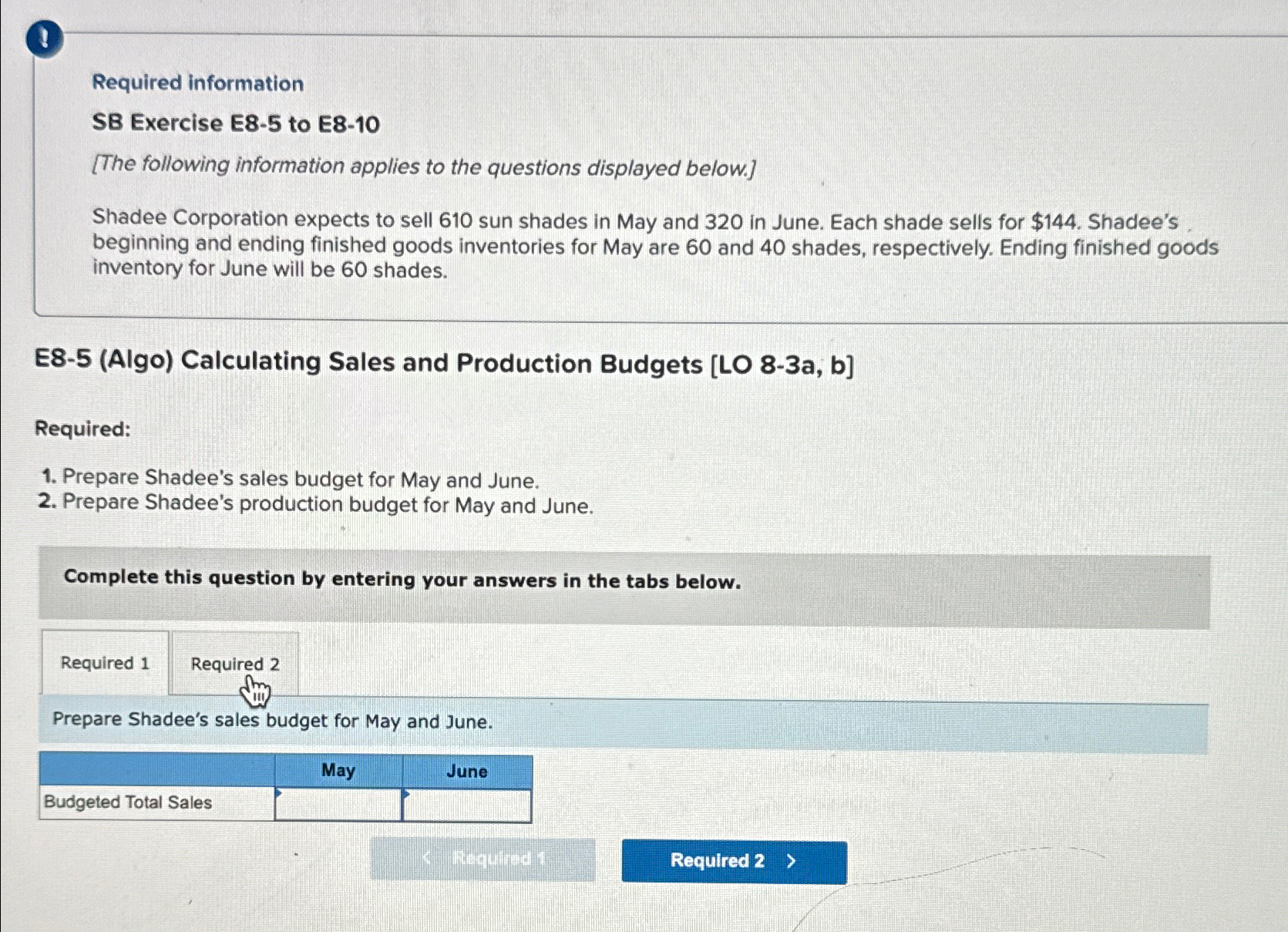Click the May Budgeted Total Sales field
This screenshot has width=1288, height=932.
[x=338, y=805]
